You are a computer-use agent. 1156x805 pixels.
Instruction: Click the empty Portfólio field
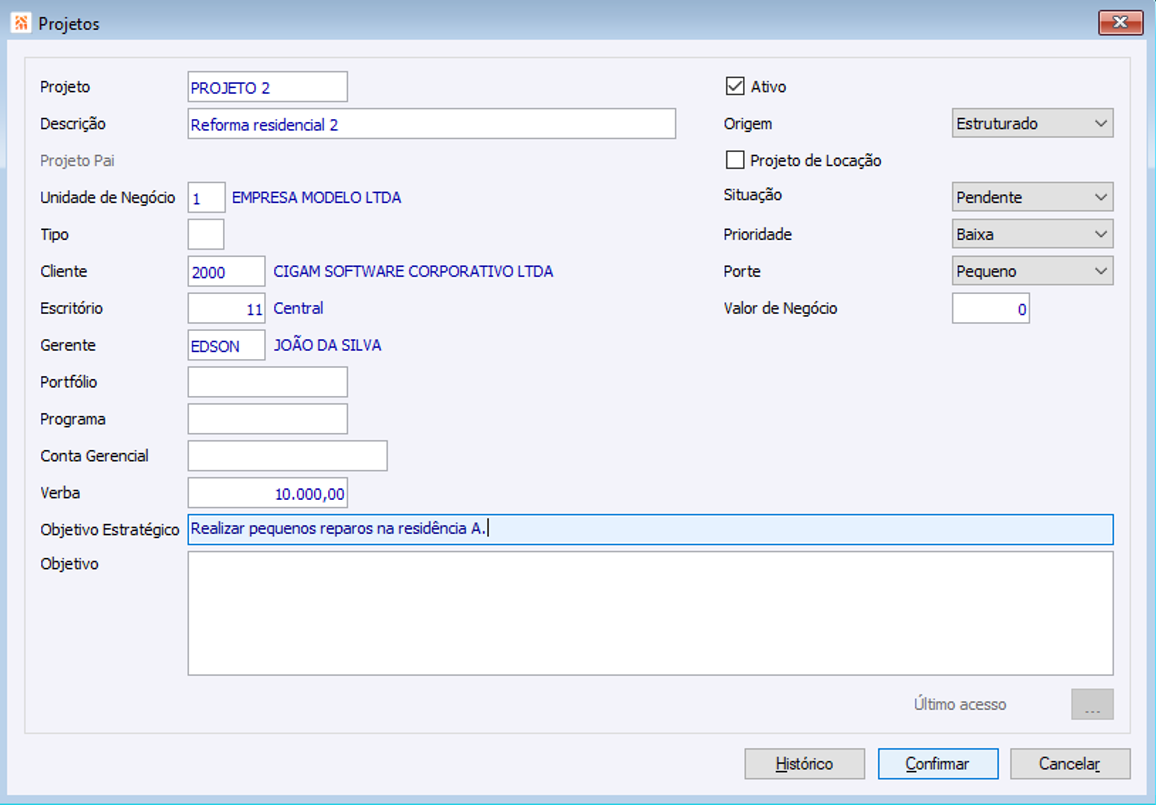268,382
